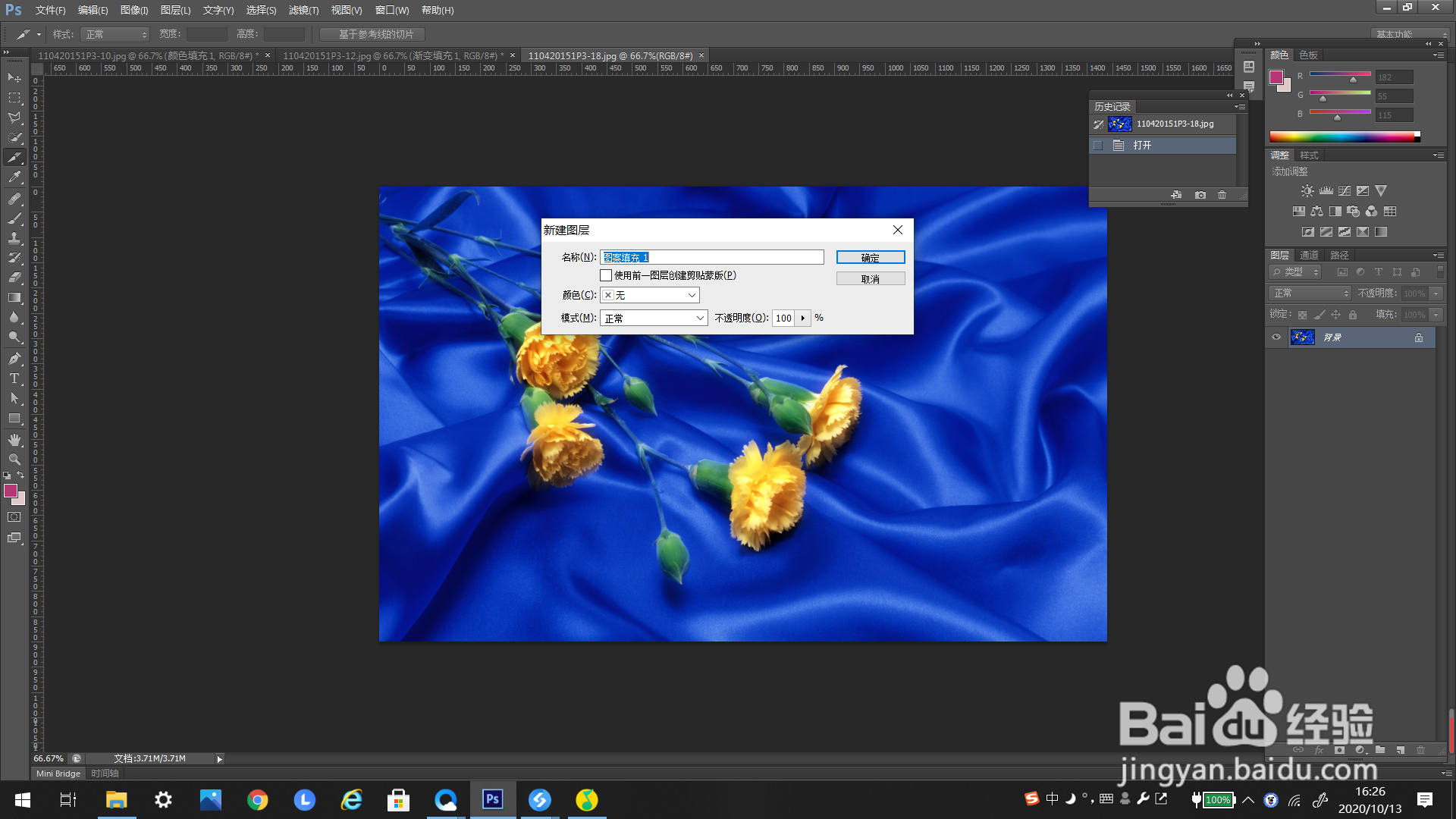1456x819 pixels.
Task: Open the 滤镜(T) menu
Action: pyautogui.click(x=303, y=10)
